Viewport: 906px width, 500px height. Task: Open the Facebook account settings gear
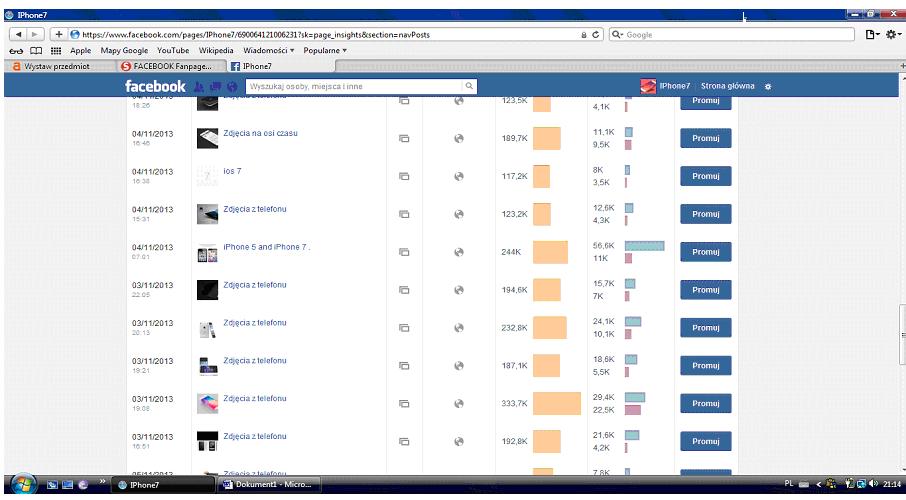pyautogui.click(x=768, y=87)
